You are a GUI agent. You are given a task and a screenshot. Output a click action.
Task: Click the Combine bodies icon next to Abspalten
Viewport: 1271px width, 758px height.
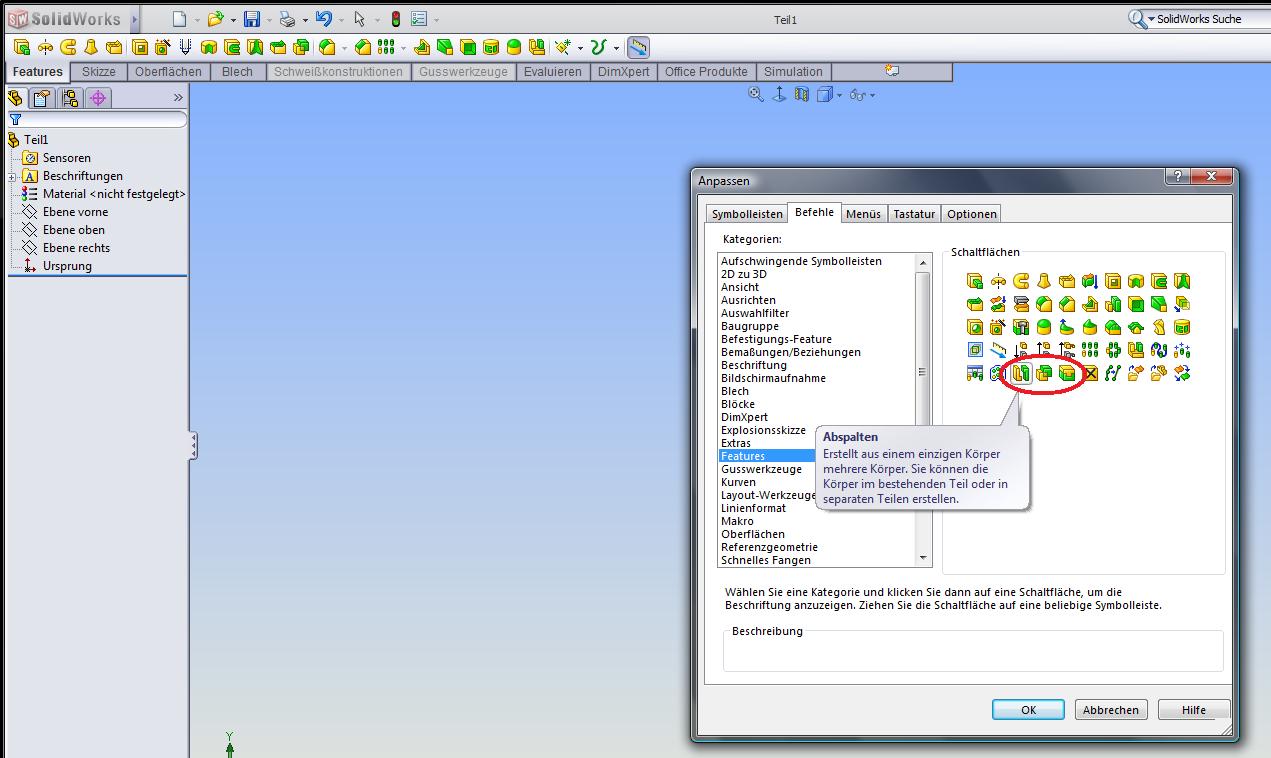click(x=1044, y=373)
